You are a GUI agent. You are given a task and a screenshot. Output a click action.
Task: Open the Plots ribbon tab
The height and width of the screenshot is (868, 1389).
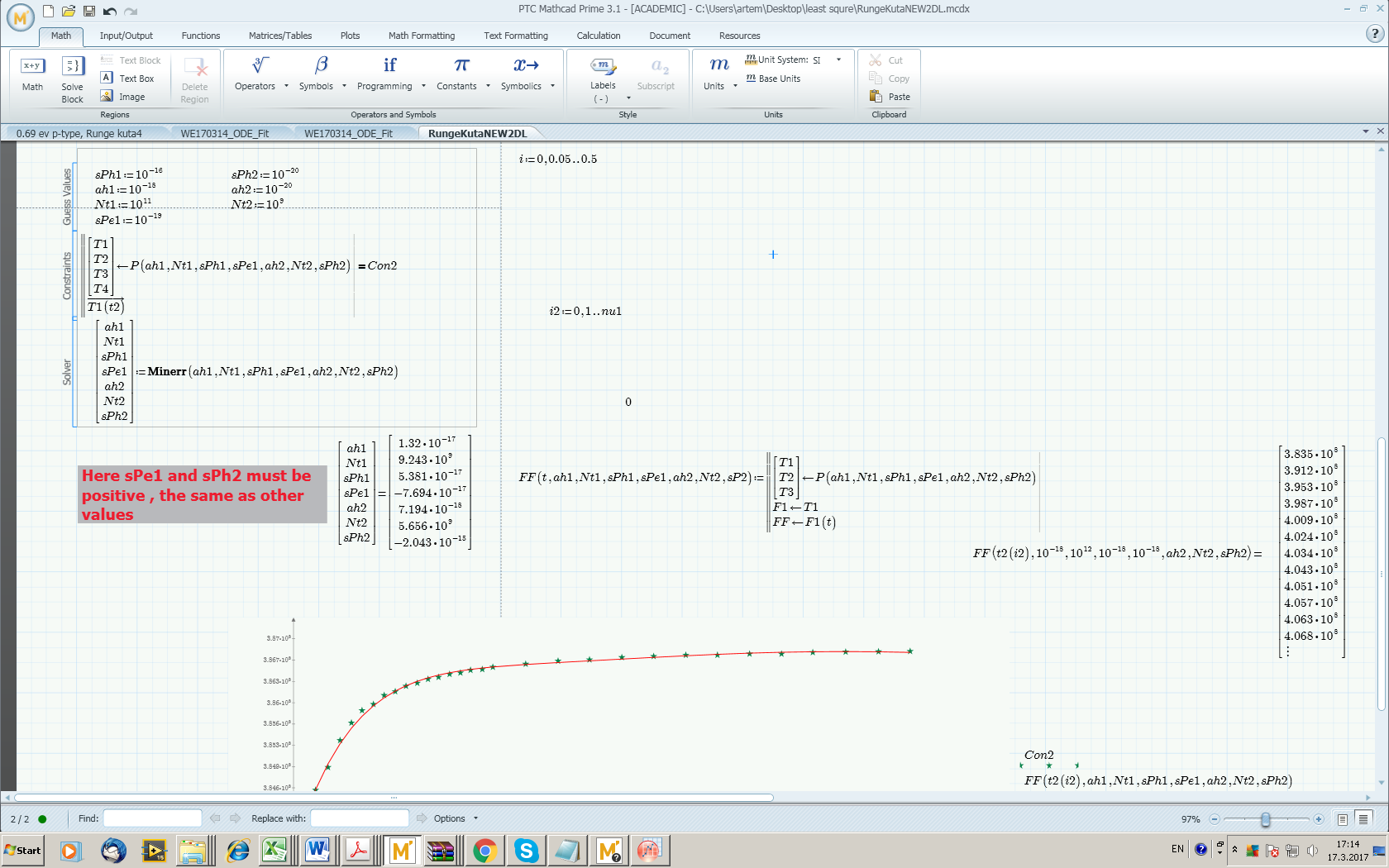point(350,36)
